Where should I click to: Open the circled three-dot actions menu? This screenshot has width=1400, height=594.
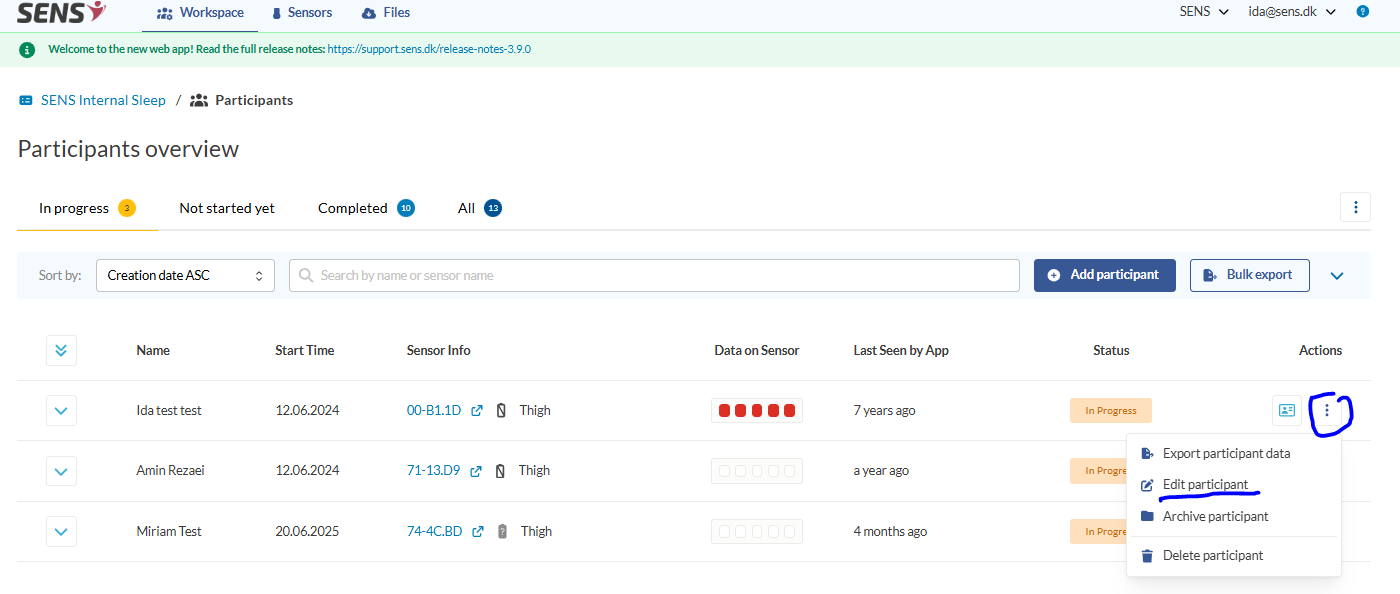pos(1328,410)
